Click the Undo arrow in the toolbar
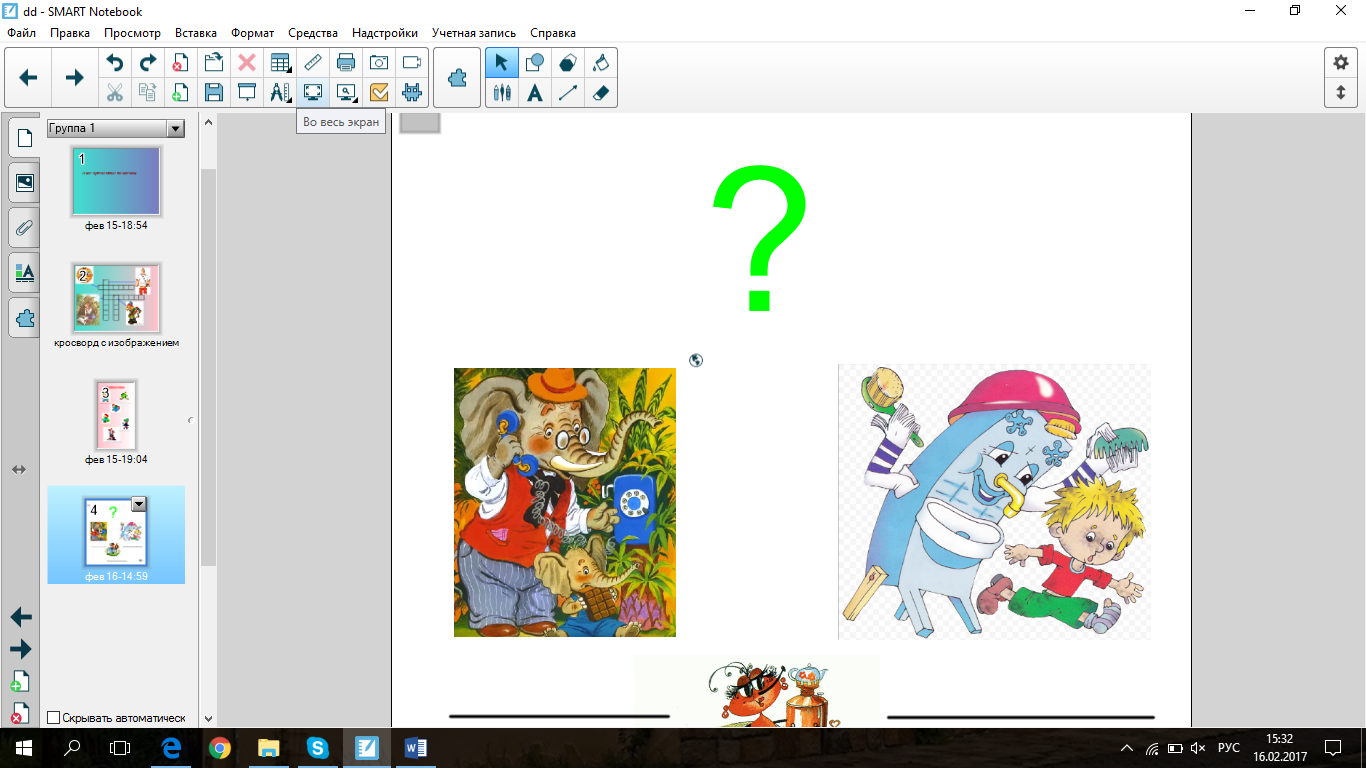 [x=115, y=63]
